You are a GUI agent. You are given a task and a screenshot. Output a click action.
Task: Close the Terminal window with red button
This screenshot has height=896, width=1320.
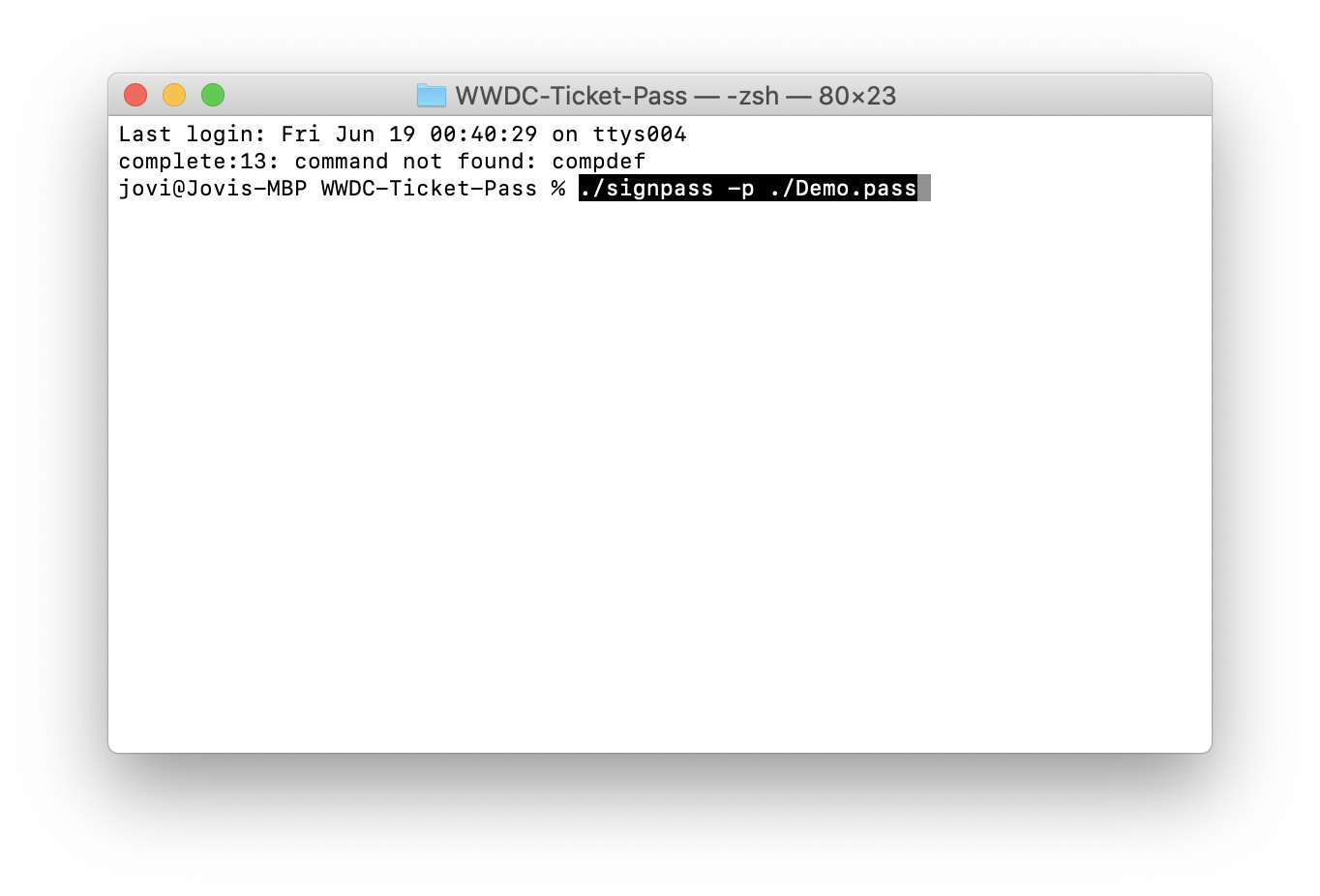pyautogui.click(x=135, y=95)
